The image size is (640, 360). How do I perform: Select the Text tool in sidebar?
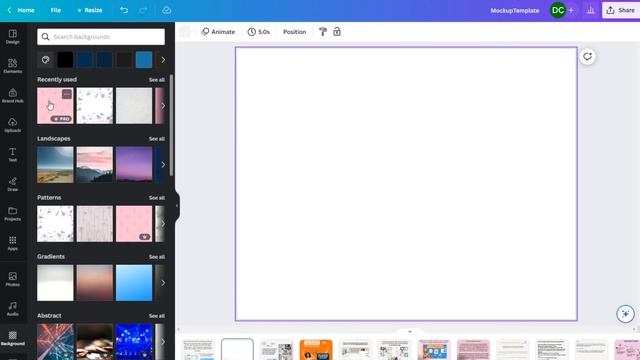tap(13, 154)
